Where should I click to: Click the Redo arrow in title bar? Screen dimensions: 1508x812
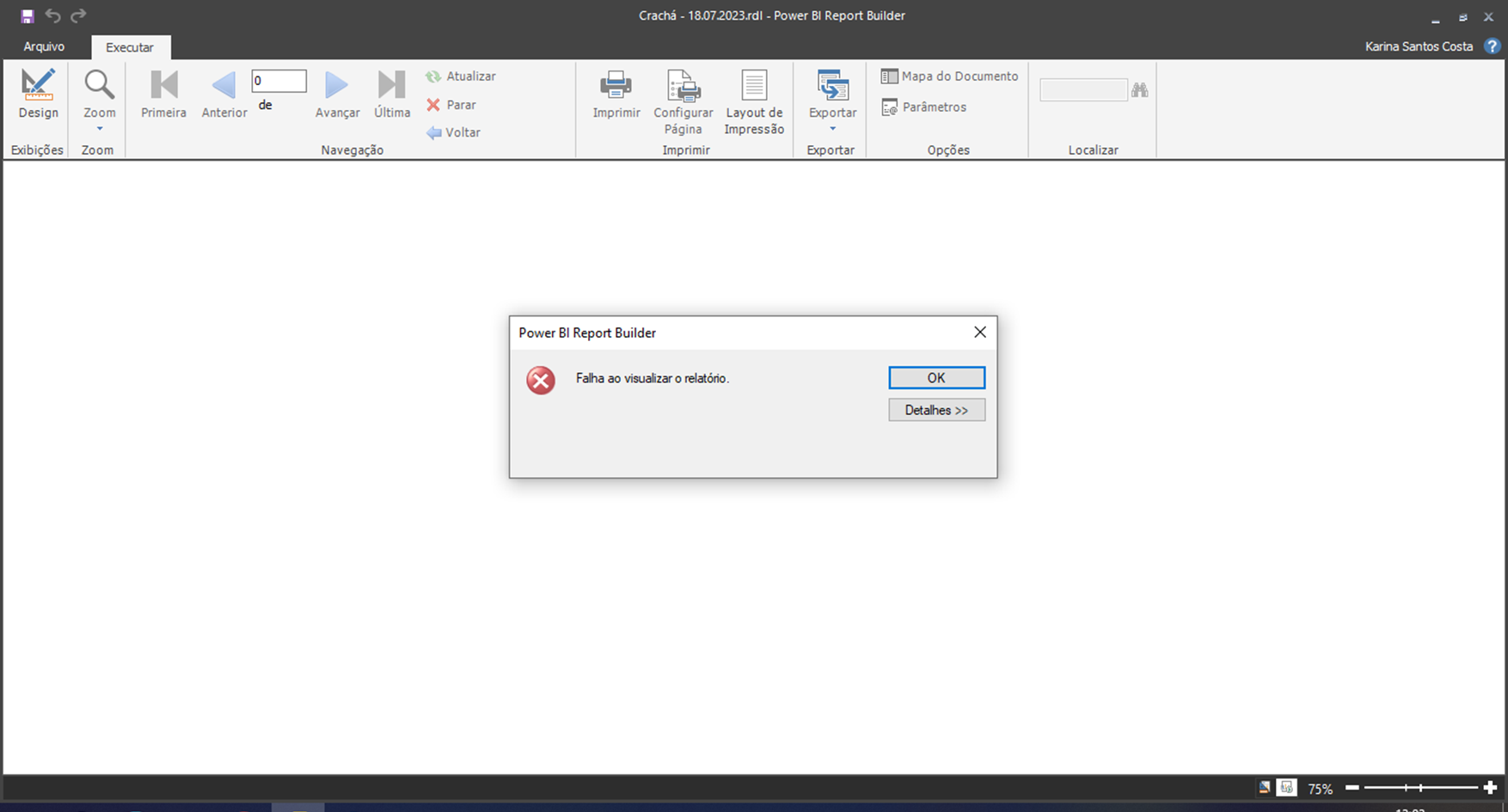[78, 15]
